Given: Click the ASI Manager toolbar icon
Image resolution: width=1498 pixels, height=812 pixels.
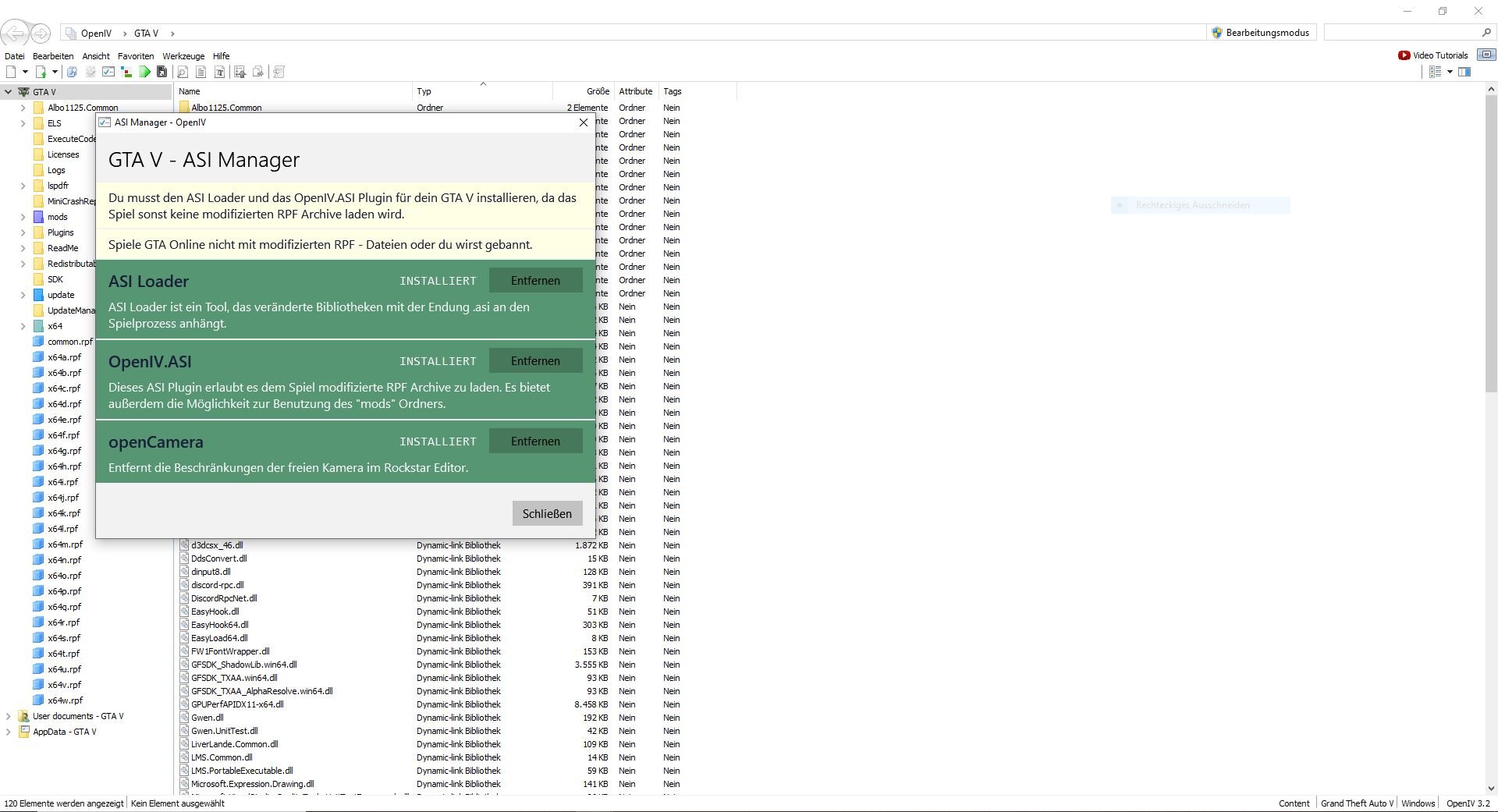Looking at the screenshot, I should [x=108, y=72].
